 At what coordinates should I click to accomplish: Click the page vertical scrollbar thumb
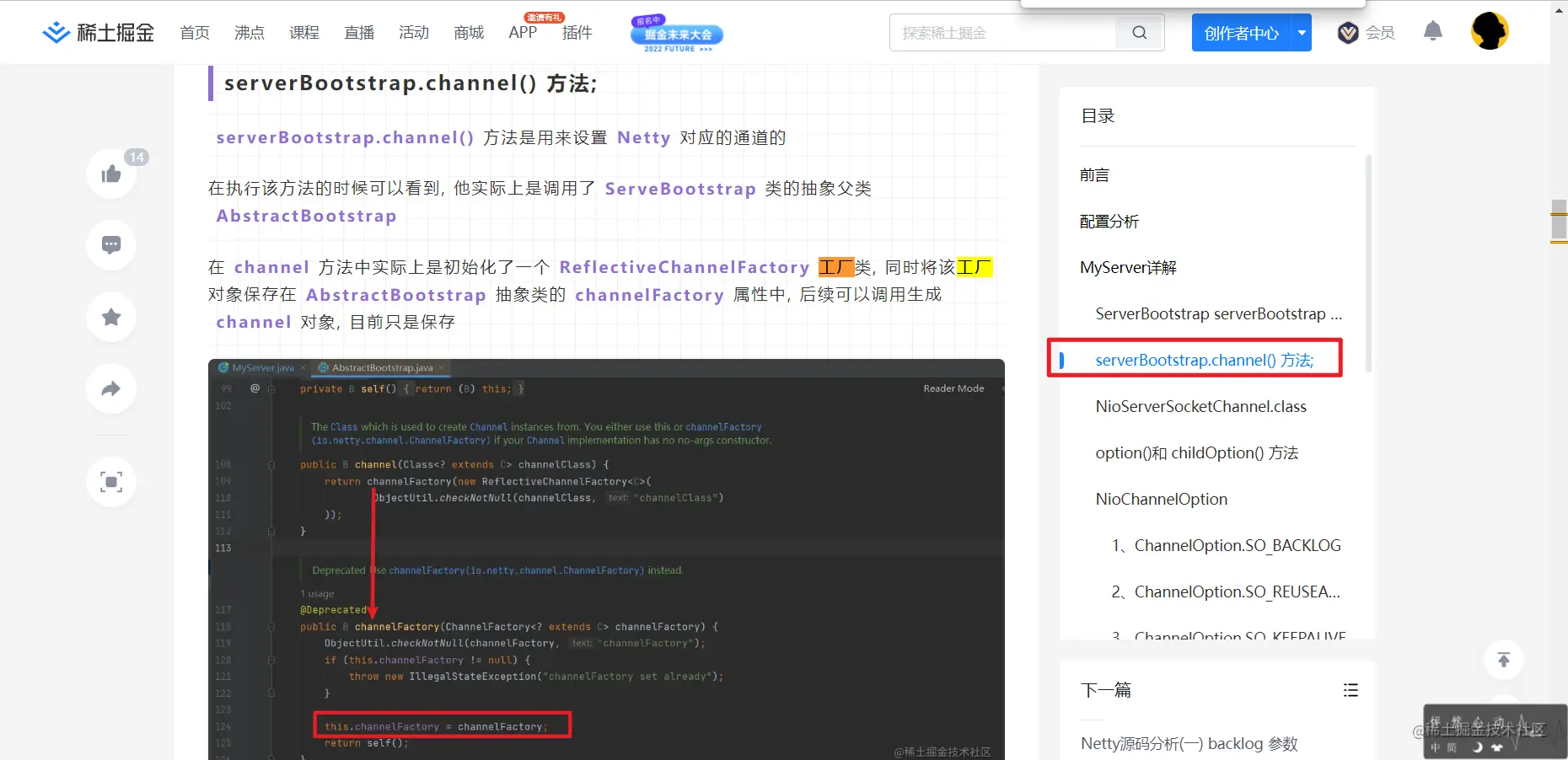1559,221
